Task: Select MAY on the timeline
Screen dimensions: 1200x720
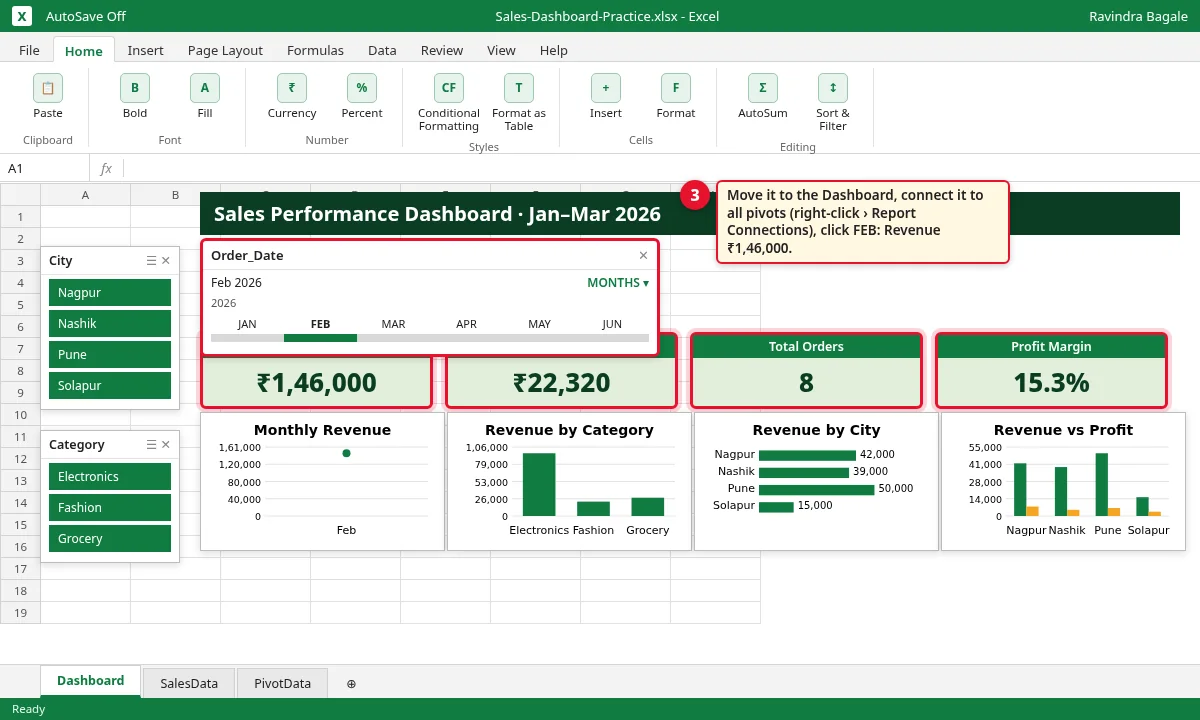Action: (x=539, y=324)
